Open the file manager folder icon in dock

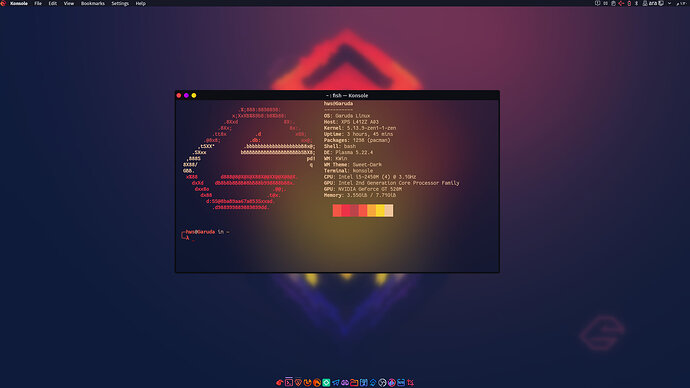354,383
